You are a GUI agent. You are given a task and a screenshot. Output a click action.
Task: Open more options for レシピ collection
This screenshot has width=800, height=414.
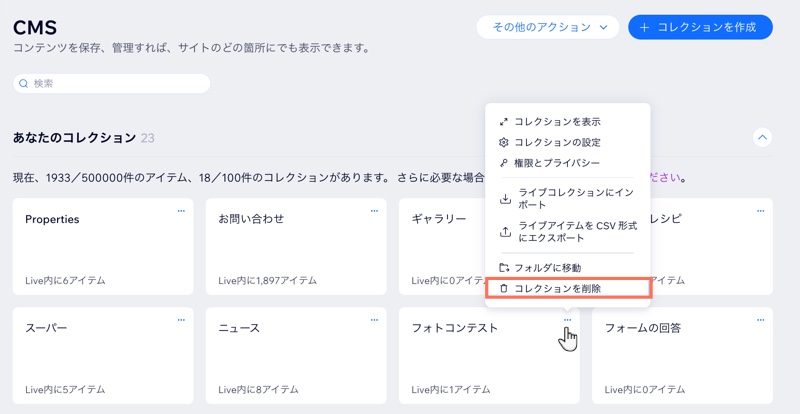[x=760, y=211]
